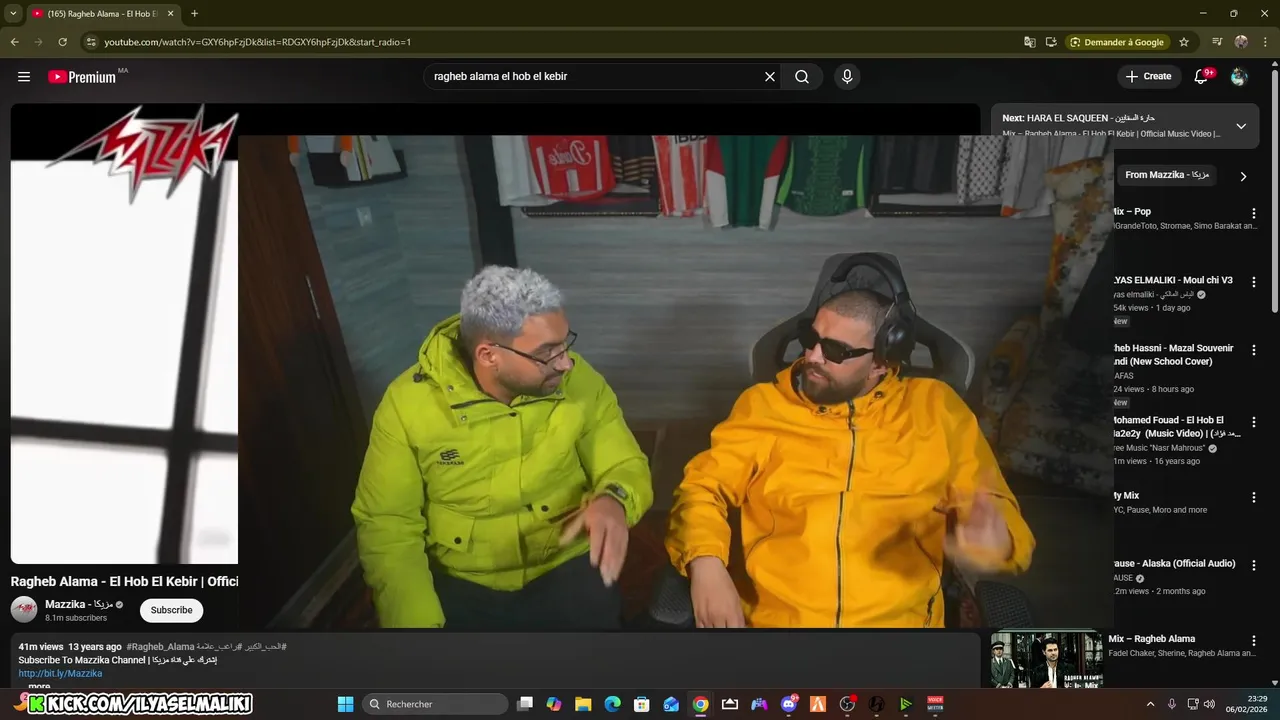1280x720 pixels.
Task: Open the YouTube account avatar menu
Action: [x=1239, y=77]
